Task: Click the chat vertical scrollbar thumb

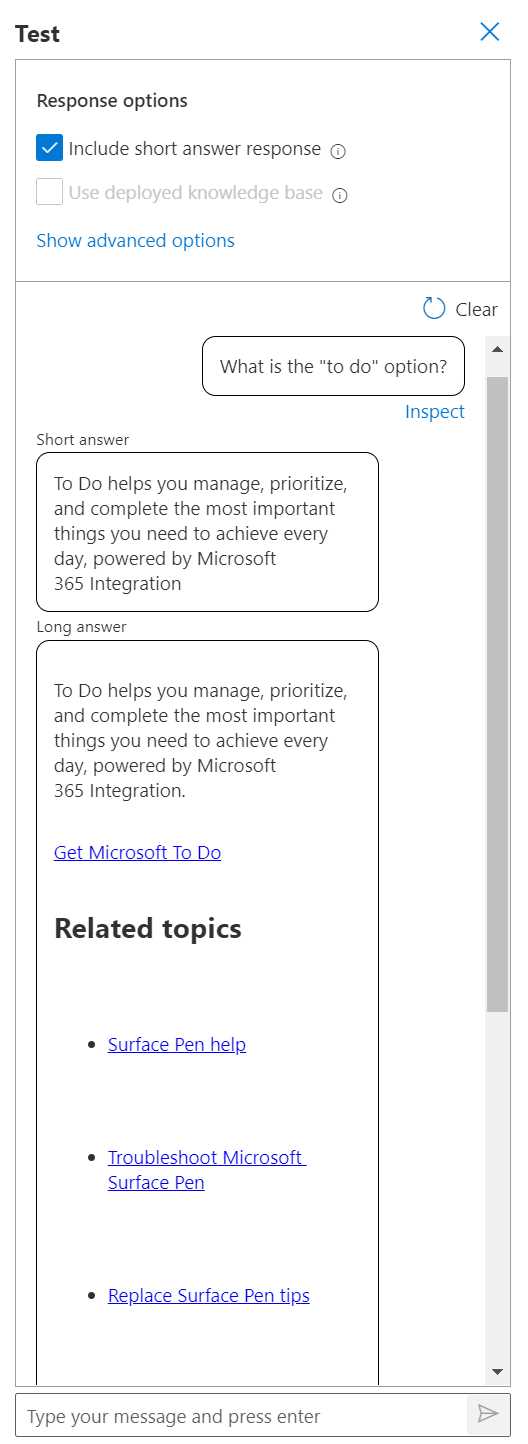Action: click(497, 694)
